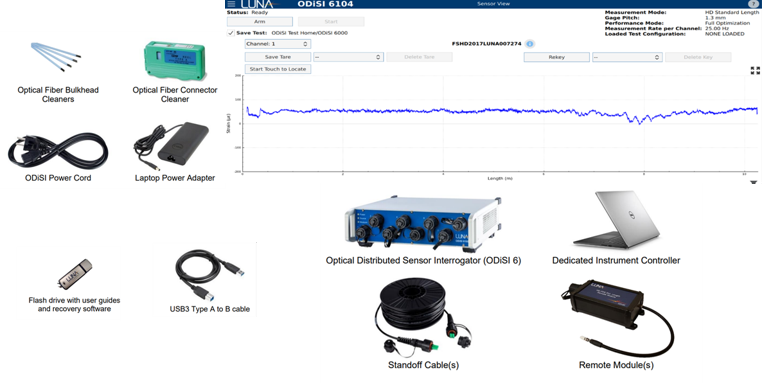Viewport: 762px width, 383px height.
Task: Click the green Optical Fiber Connector Cleaner image
Action: [175, 60]
